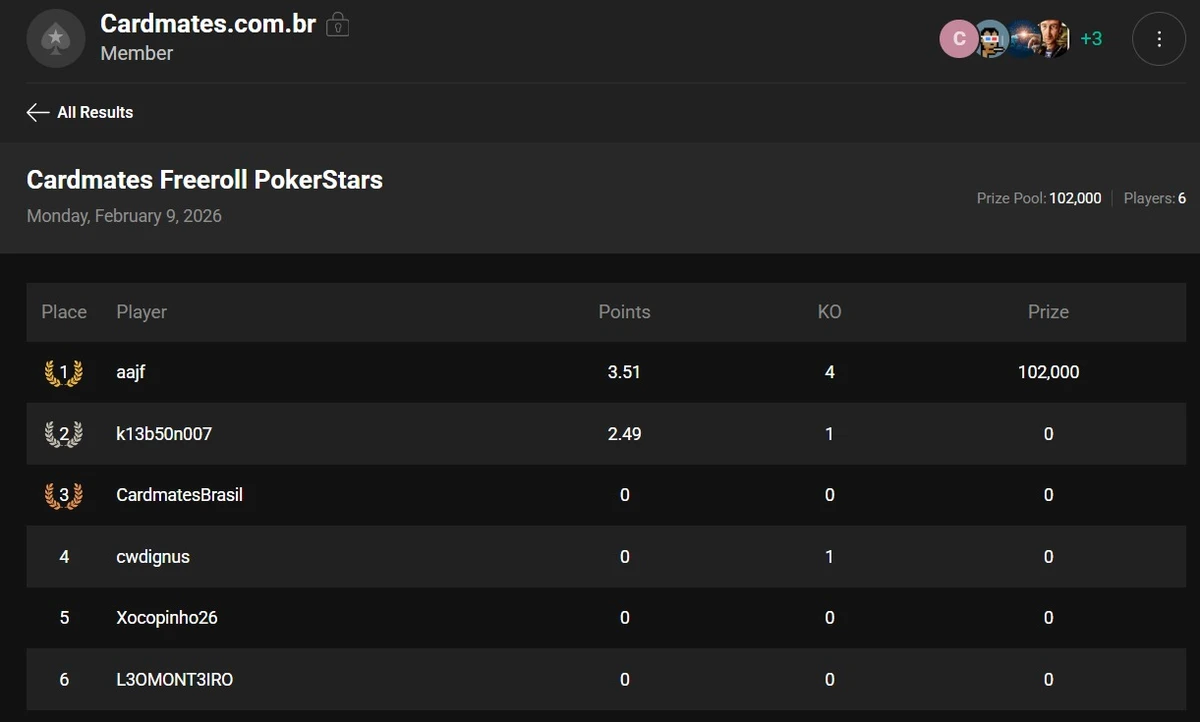Click the silver second place laurel badge
Screen dimensions: 1200x722
[x=64, y=434]
